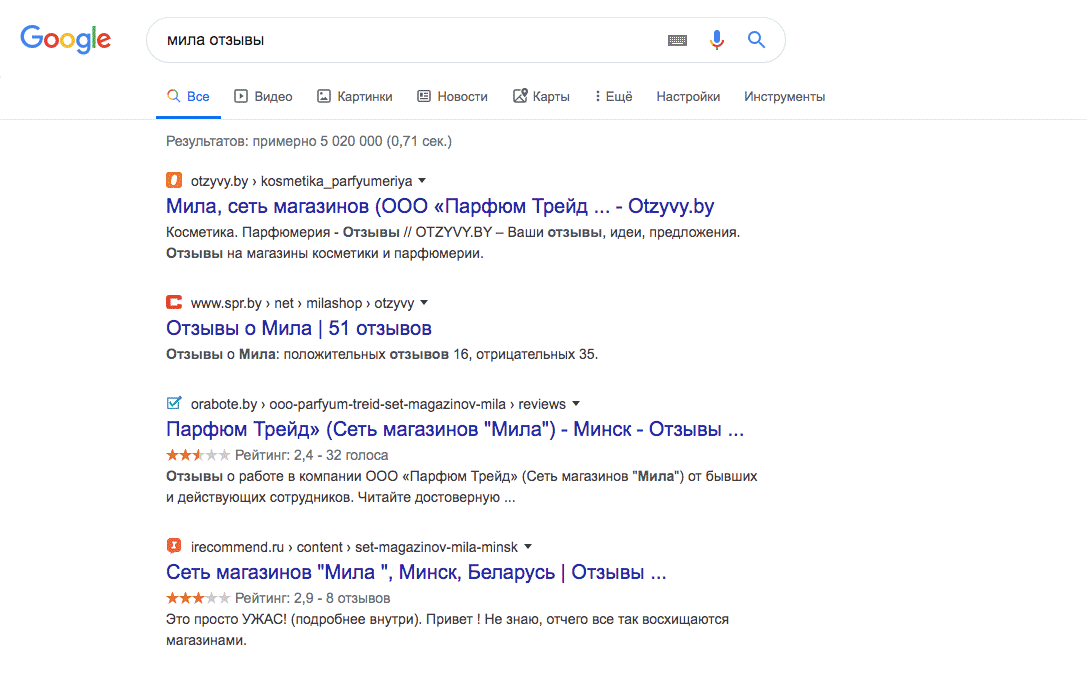Expand the dropdown arrow next to www.spr.by URL
The height and width of the screenshot is (676, 1087).
(x=424, y=303)
